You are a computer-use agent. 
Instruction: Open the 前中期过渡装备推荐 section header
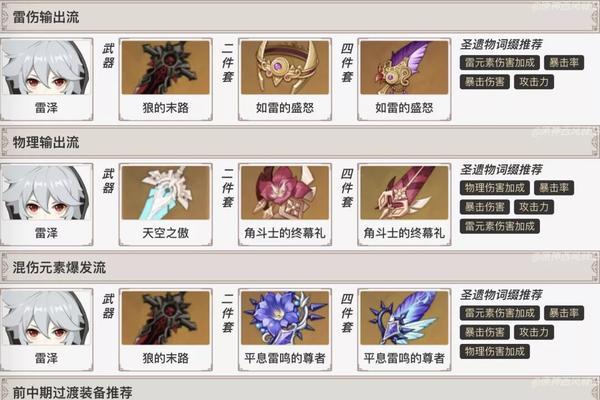click(300, 390)
